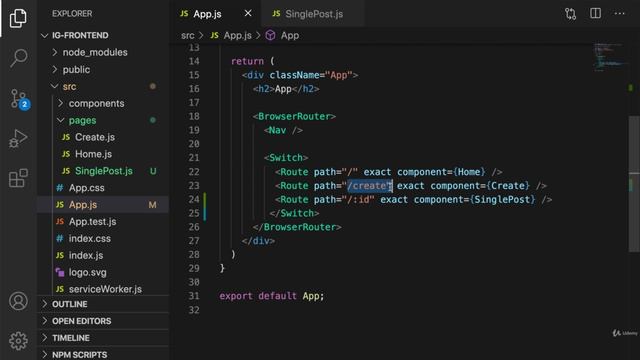The width and height of the screenshot is (640, 360).
Task: Click the return keyword on line 14
Action: (x=247, y=61)
